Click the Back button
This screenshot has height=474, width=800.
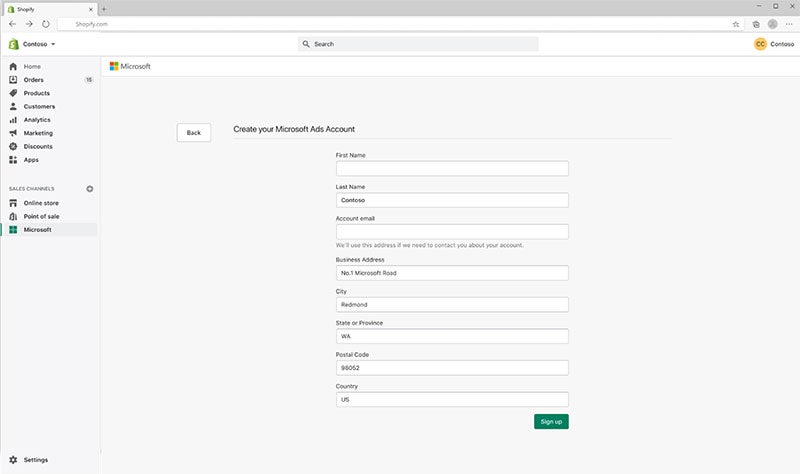(x=194, y=133)
